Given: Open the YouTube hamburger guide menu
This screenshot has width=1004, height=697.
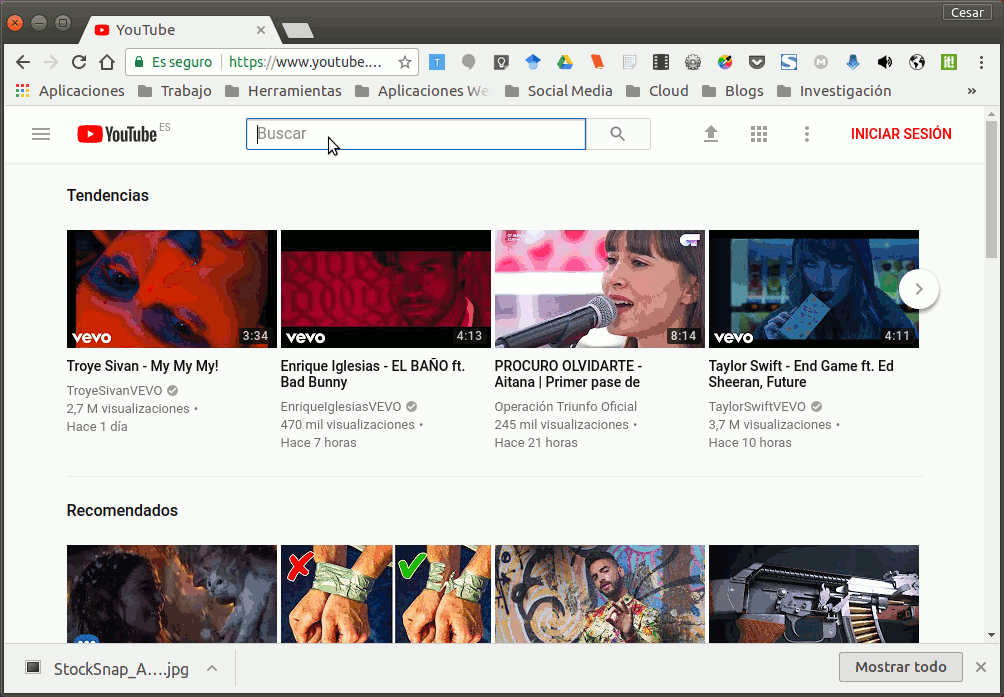Looking at the screenshot, I should pos(41,134).
